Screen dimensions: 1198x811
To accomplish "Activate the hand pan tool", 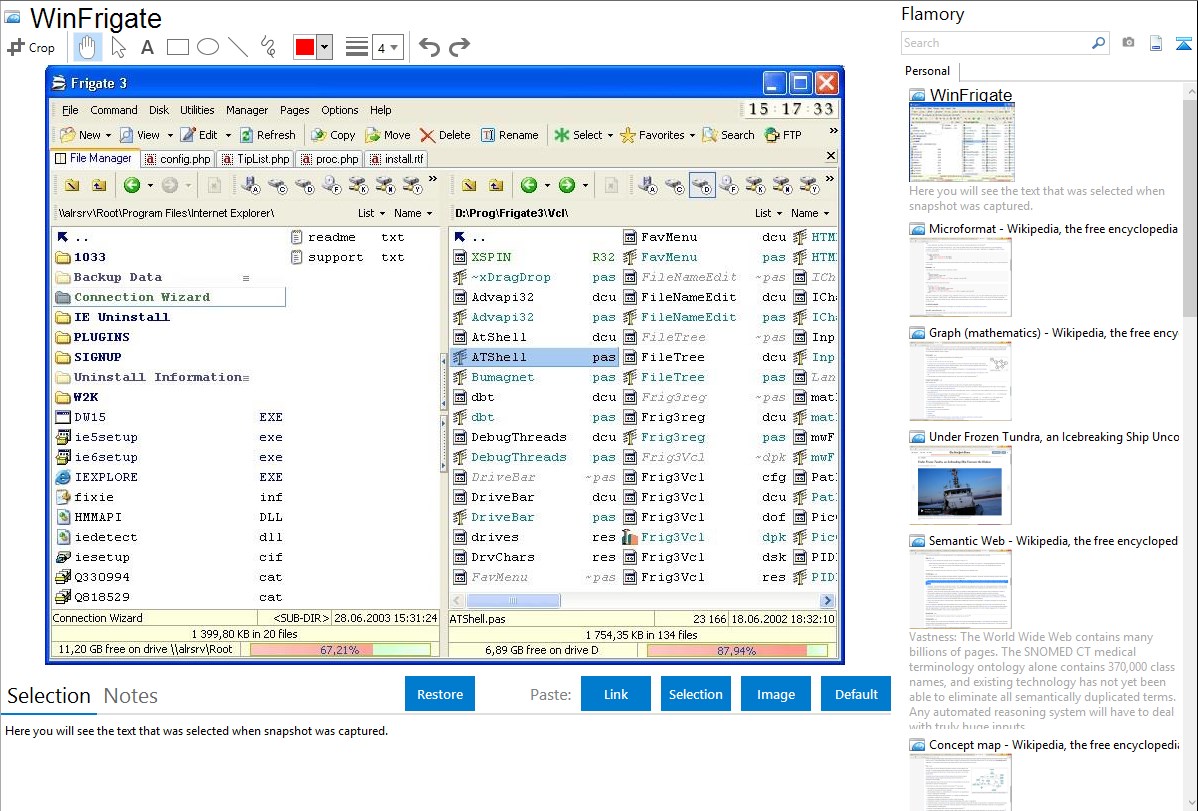I will [x=88, y=47].
